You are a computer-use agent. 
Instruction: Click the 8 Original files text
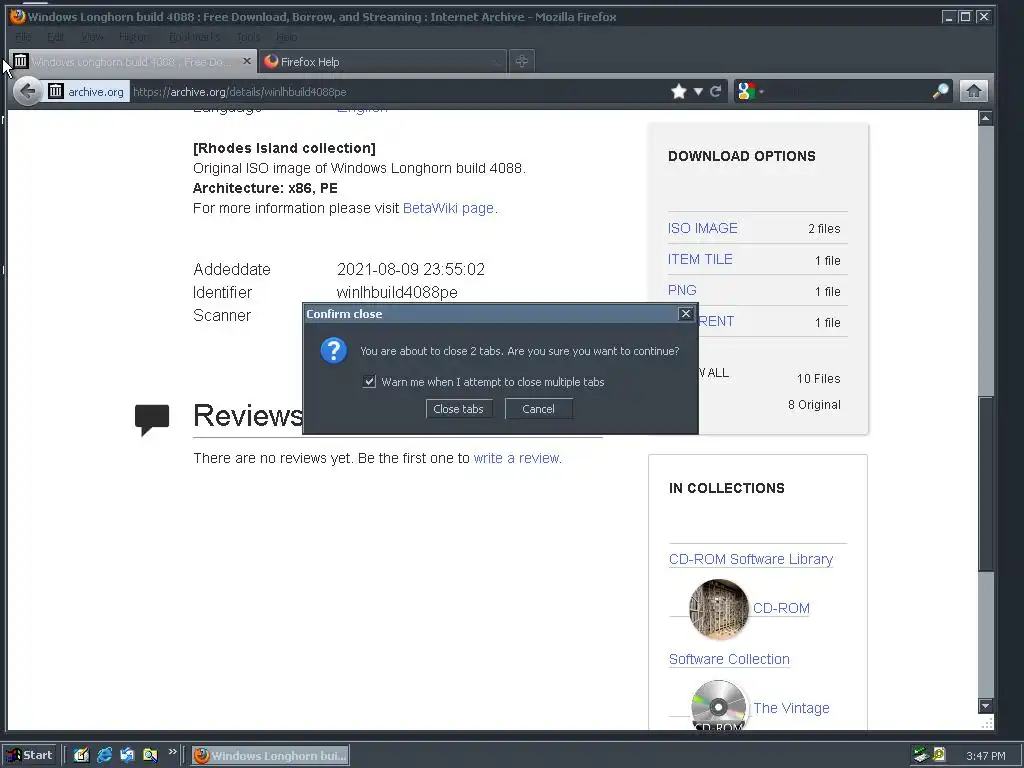pyautogui.click(x=814, y=405)
